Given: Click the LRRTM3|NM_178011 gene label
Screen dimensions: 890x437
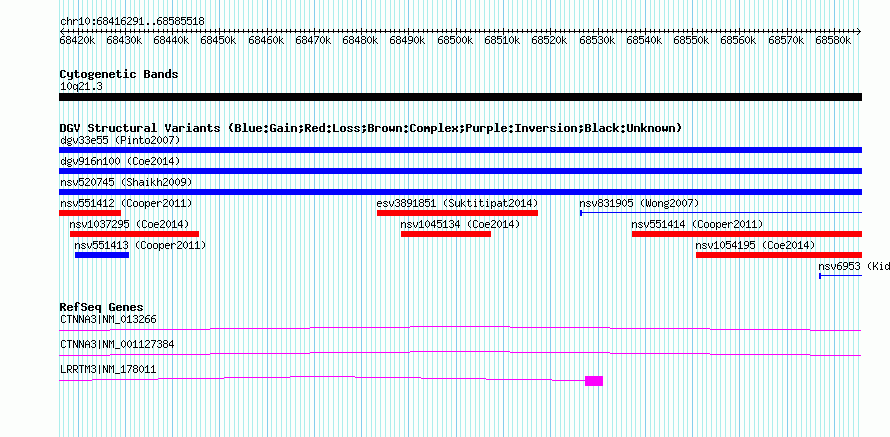Looking at the screenshot, I should (108, 369).
